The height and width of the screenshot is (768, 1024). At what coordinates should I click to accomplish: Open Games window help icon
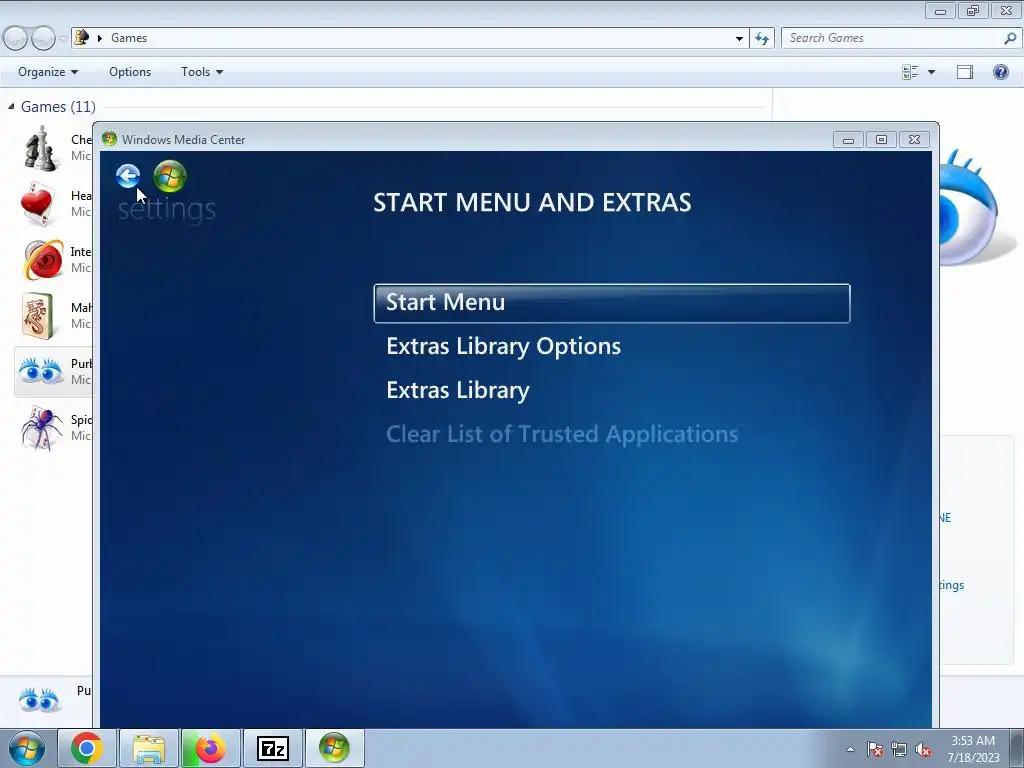point(1000,72)
